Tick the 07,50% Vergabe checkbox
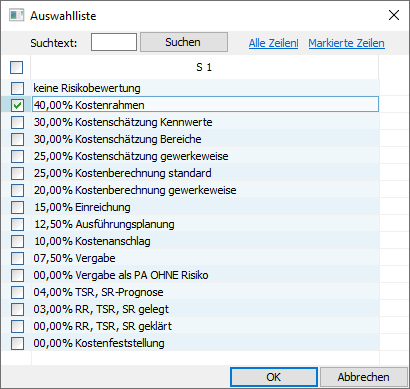The image size is (410, 389). pyautogui.click(x=17, y=258)
